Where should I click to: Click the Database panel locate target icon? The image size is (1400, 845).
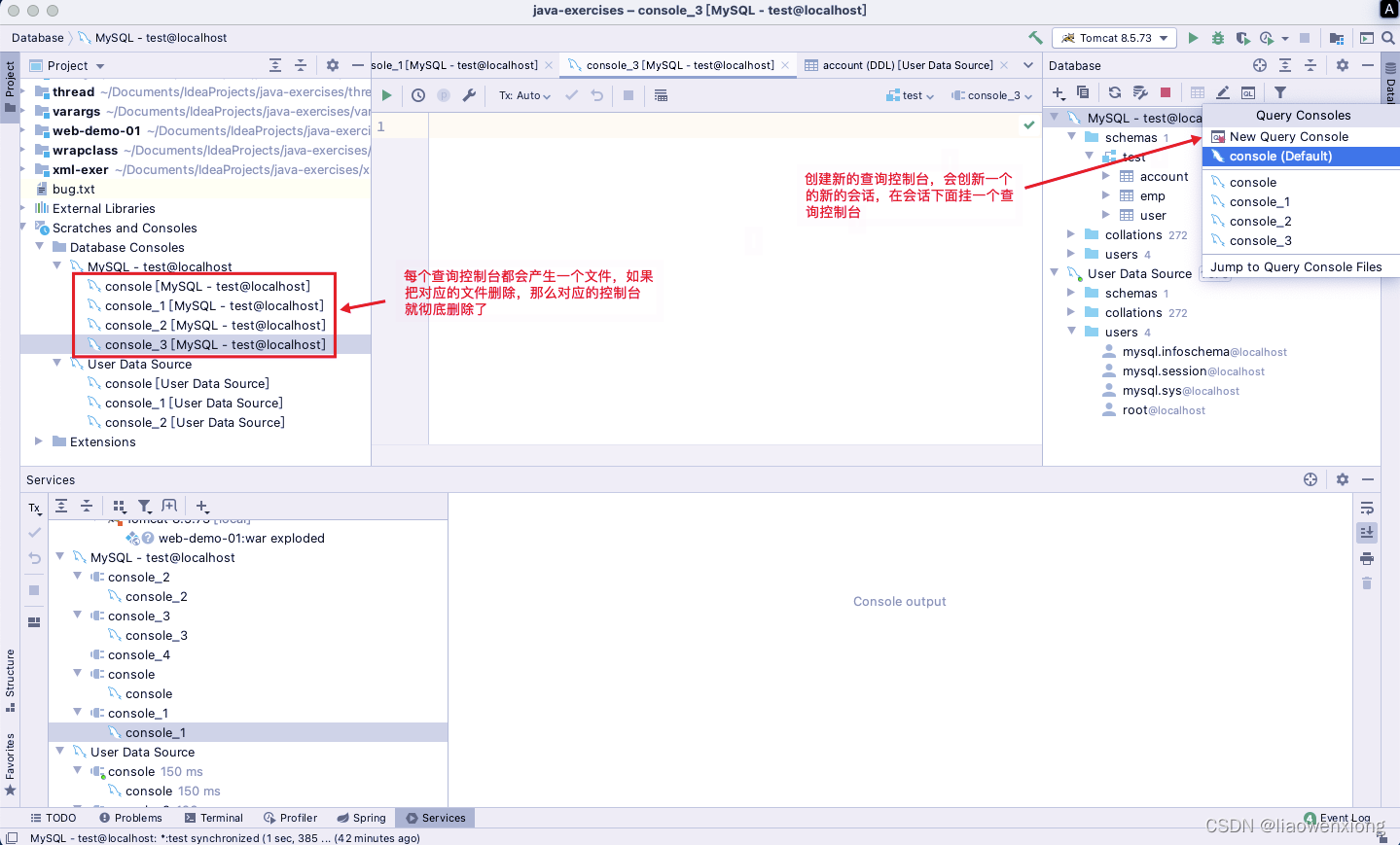(x=1260, y=65)
